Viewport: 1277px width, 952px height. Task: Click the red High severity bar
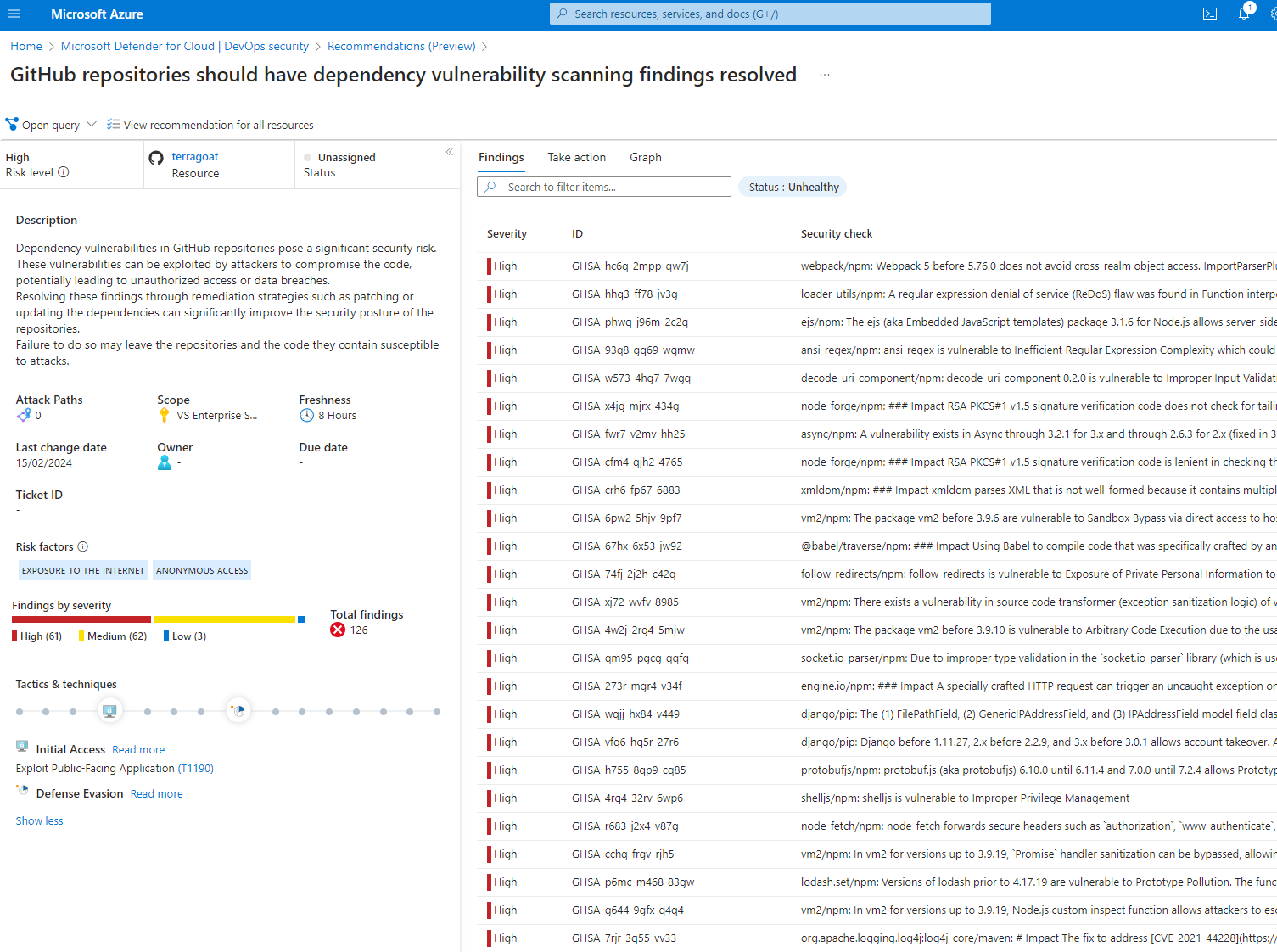81,619
